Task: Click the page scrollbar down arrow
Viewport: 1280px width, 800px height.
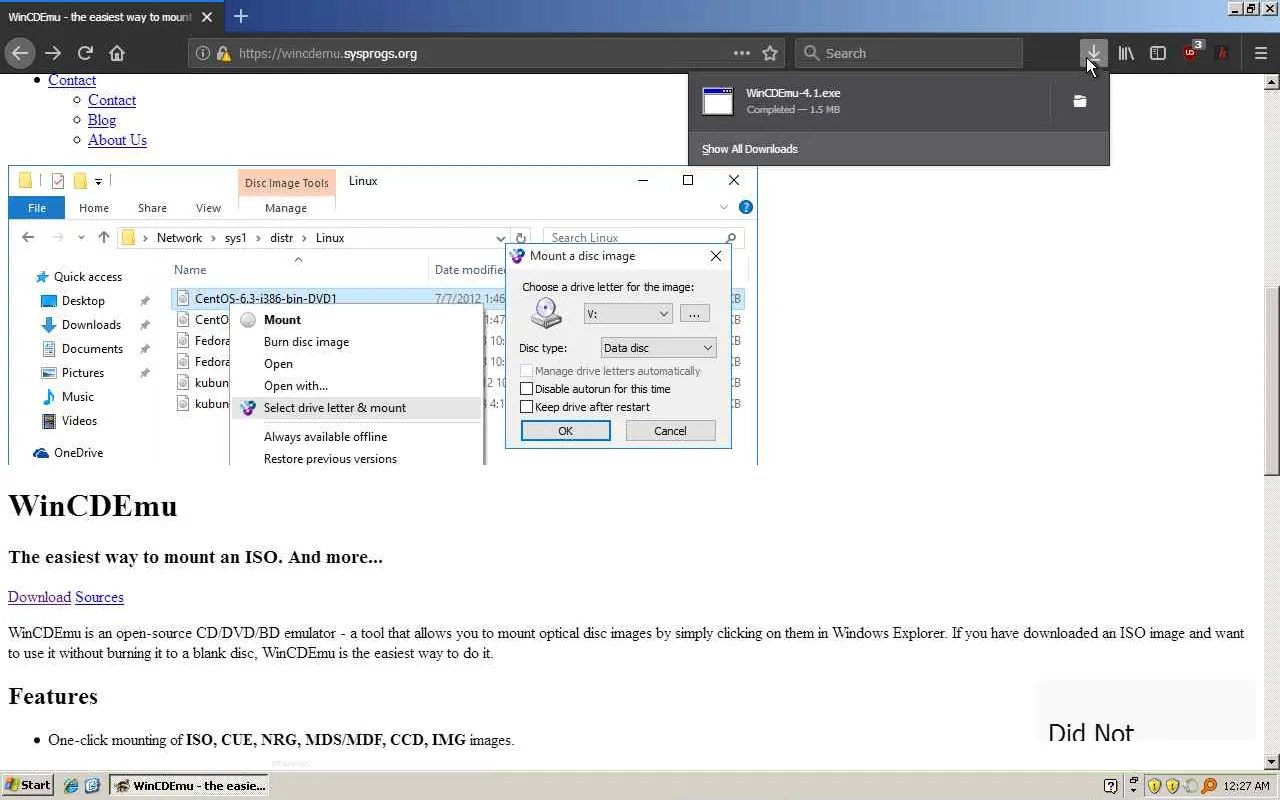Action: pyautogui.click(x=1271, y=762)
